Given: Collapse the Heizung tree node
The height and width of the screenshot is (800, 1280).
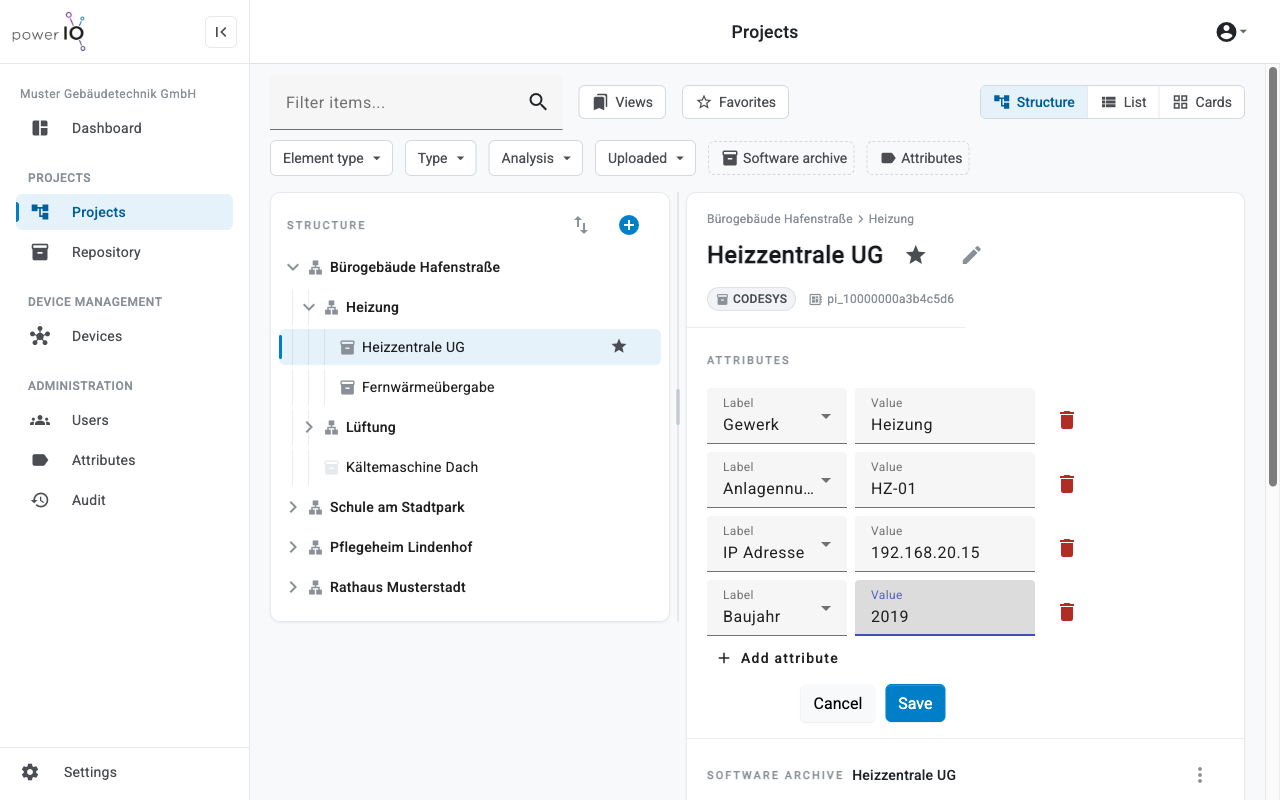Looking at the screenshot, I should tap(309, 307).
